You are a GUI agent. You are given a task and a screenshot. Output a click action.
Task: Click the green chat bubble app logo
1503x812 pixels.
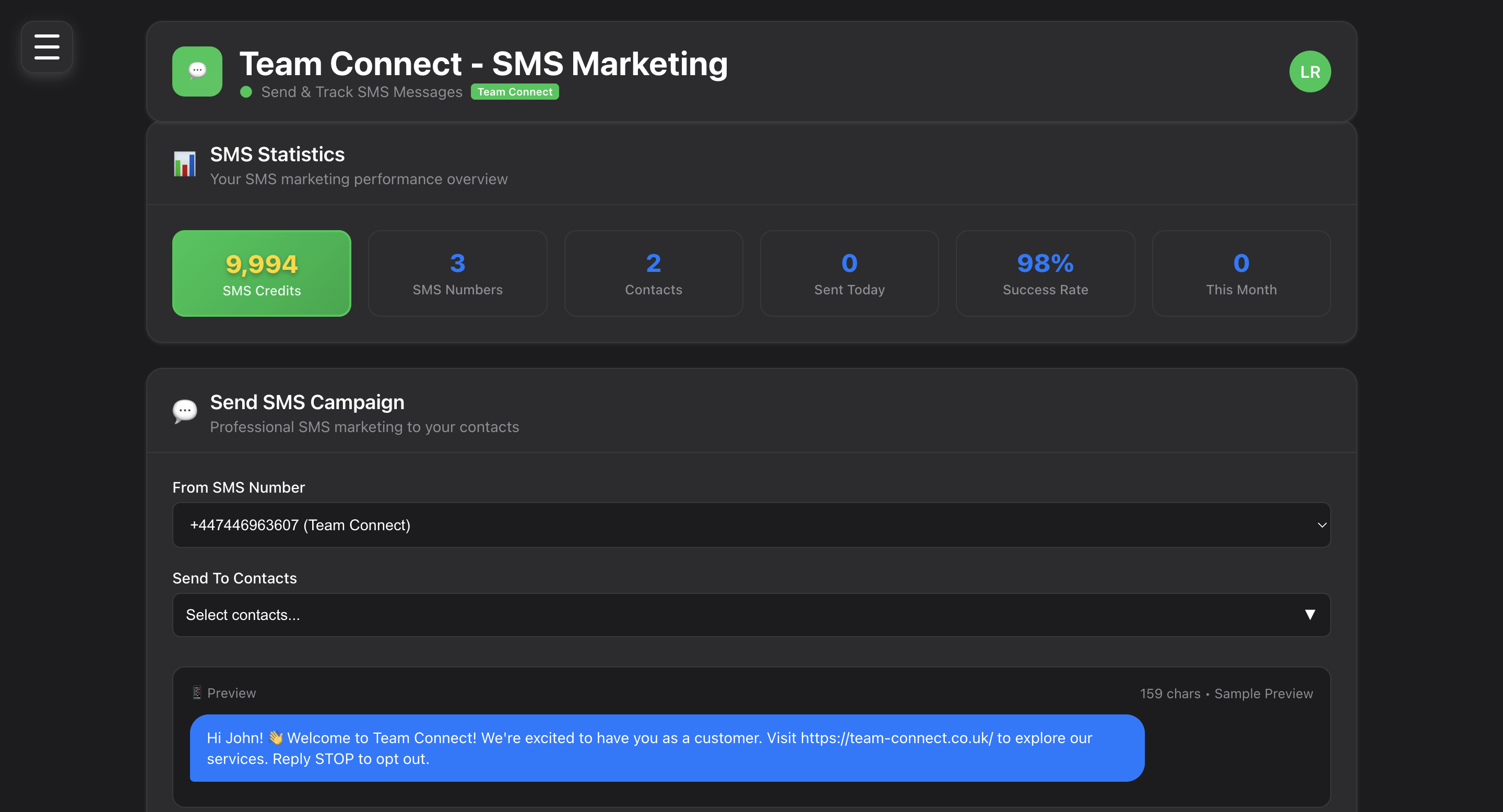[197, 71]
